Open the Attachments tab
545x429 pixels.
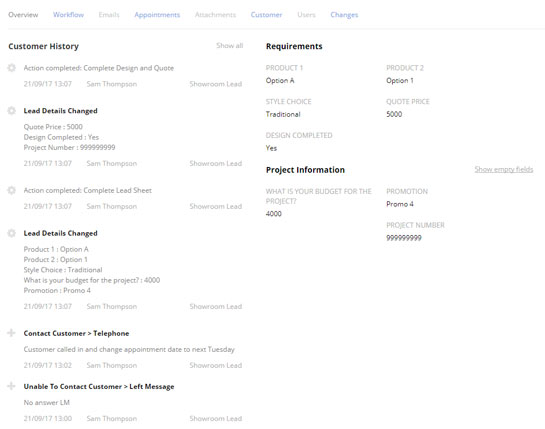click(x=215, y=15)
